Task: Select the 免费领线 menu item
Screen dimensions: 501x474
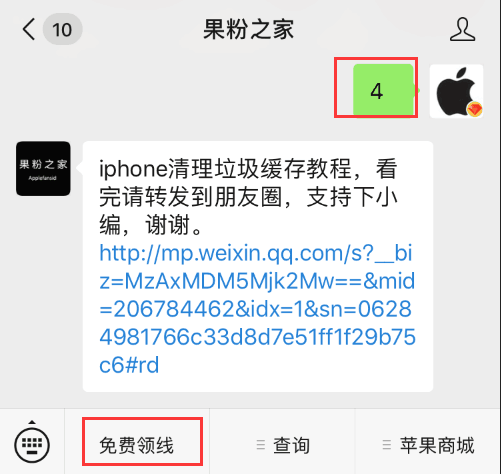Action: pos(137,445)
